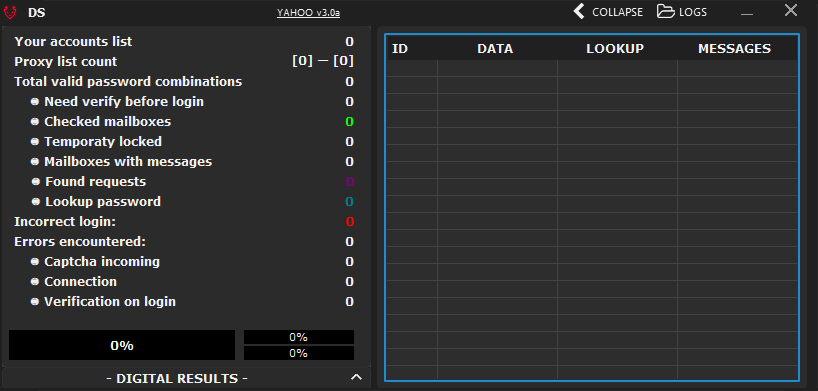Viewport: 818px width, 391px height.
Task: Click the LOOKUP column header
Action: (615, 49)
